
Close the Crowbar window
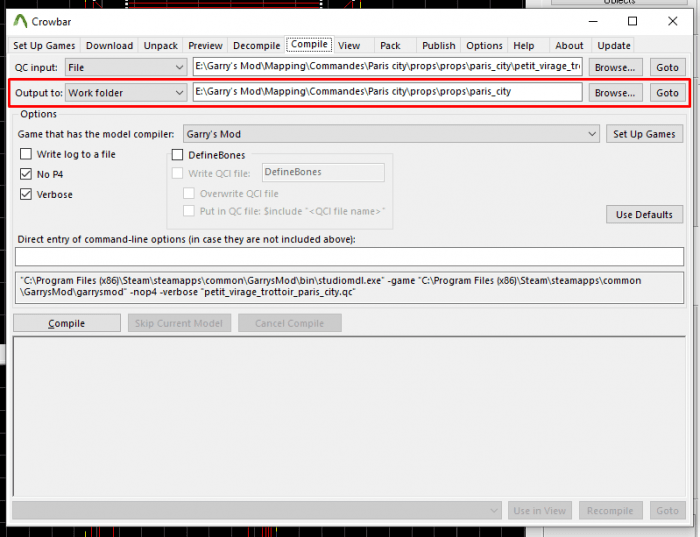672,21
